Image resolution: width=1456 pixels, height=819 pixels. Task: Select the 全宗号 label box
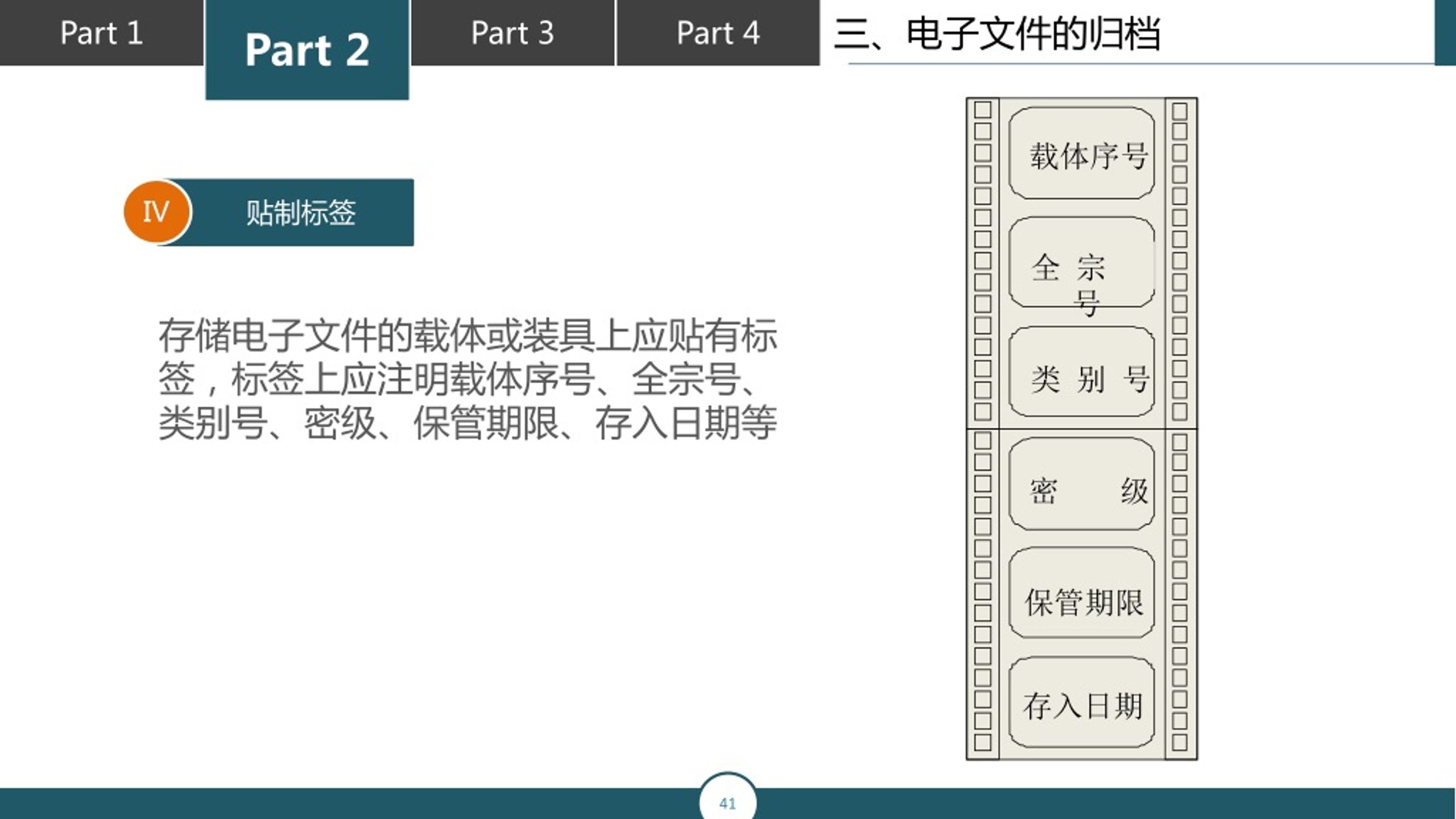click(x=1081, y=263)
